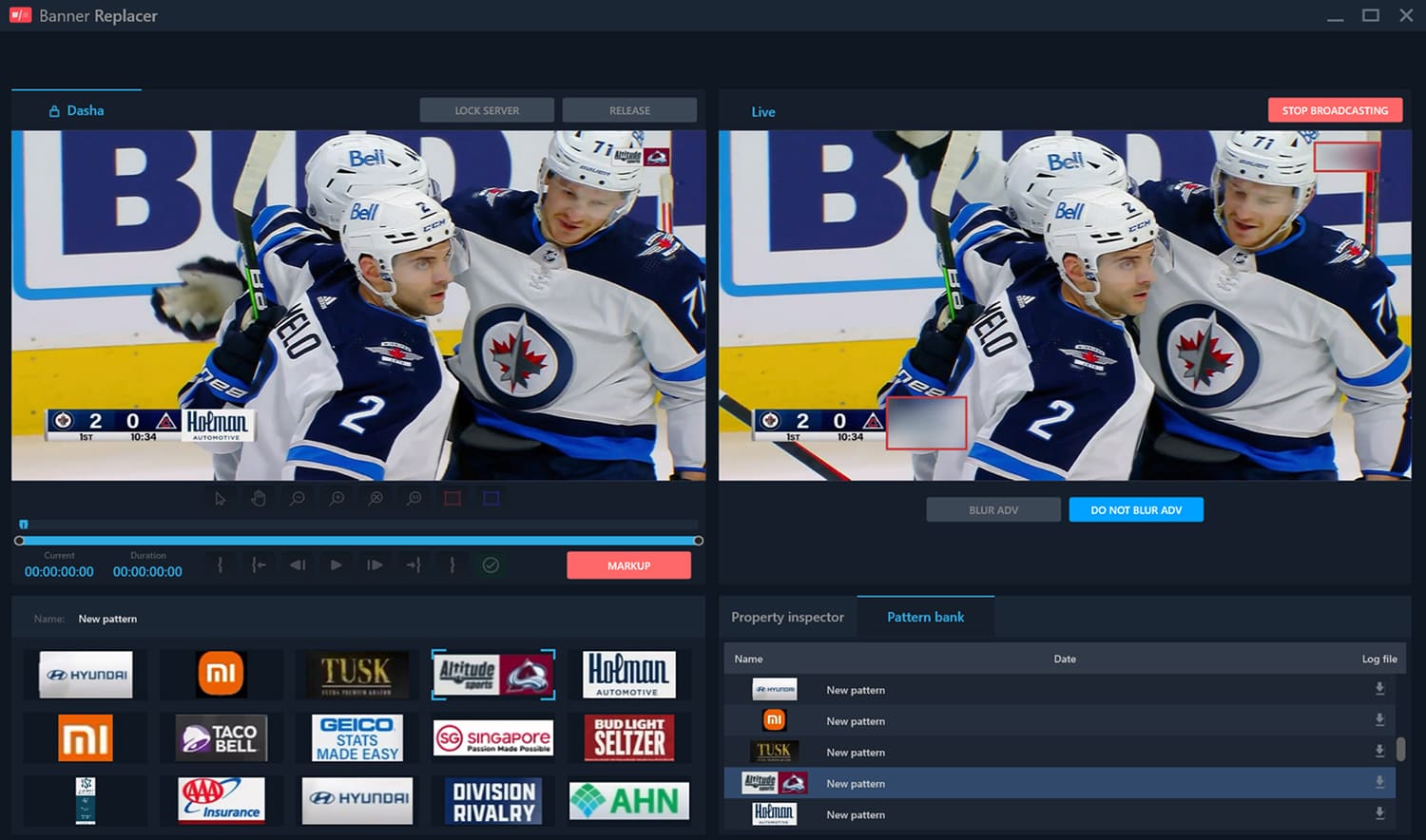Viewport: 1426px width, 840px height.
Task: Click STOP BROADCASTING button
Action: click(x=1335, y=110)
